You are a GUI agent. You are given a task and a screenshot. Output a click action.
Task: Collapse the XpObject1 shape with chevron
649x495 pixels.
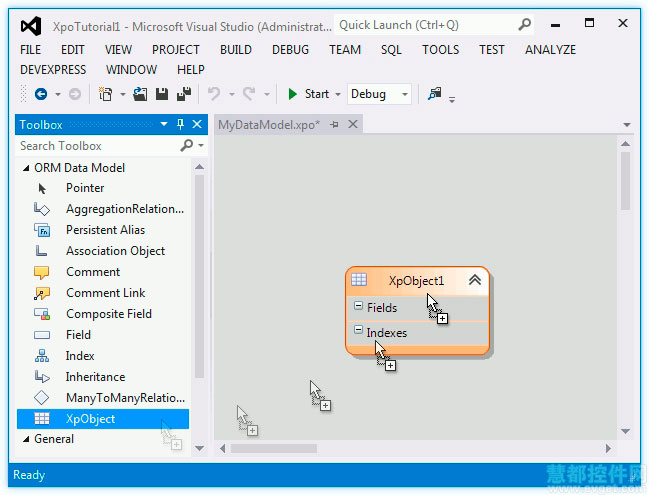475,280
